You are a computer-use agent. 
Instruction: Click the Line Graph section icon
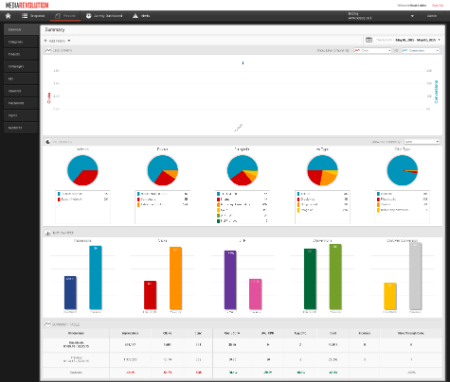point(48,50)
